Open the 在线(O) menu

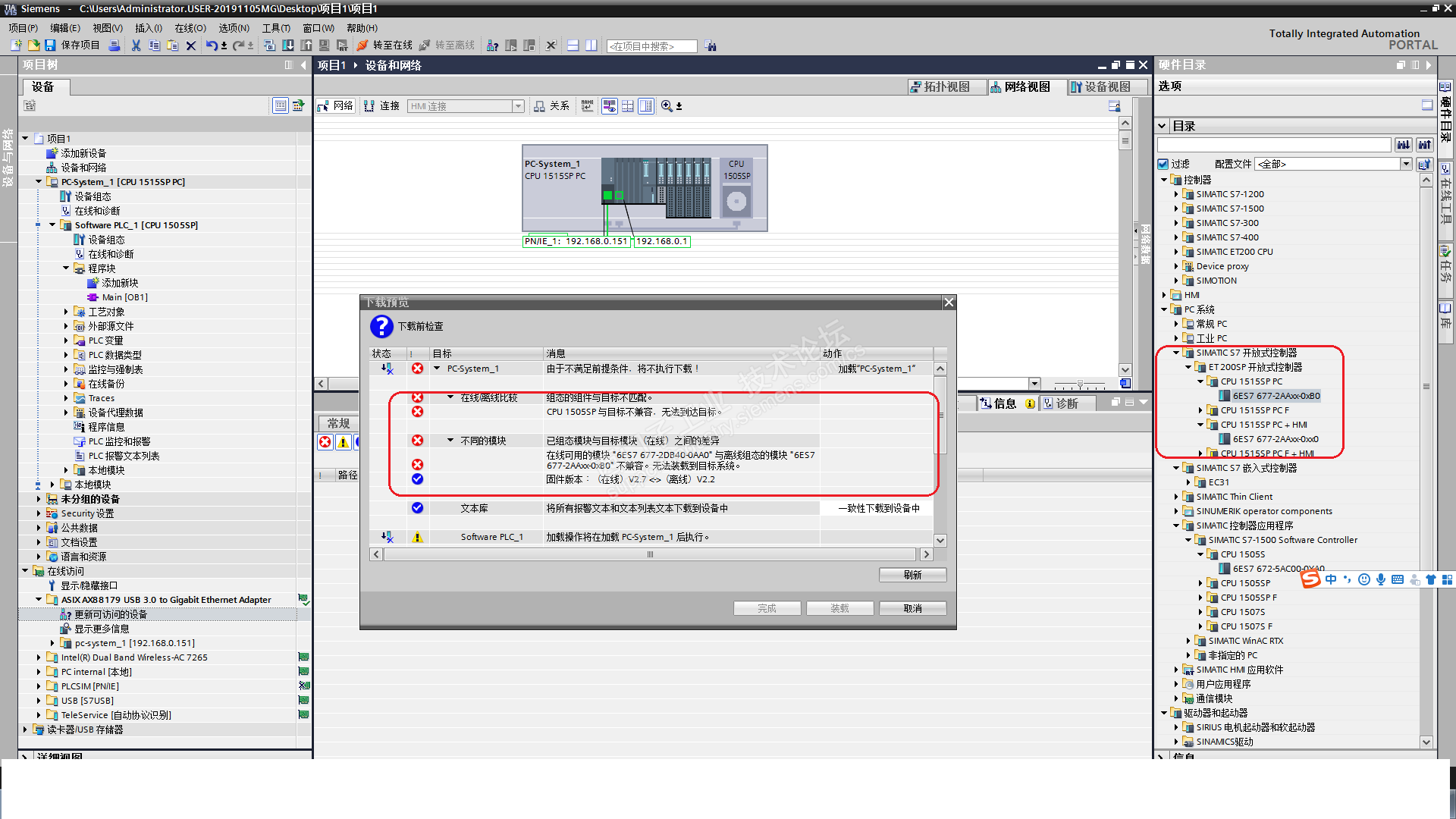[190, 28]
